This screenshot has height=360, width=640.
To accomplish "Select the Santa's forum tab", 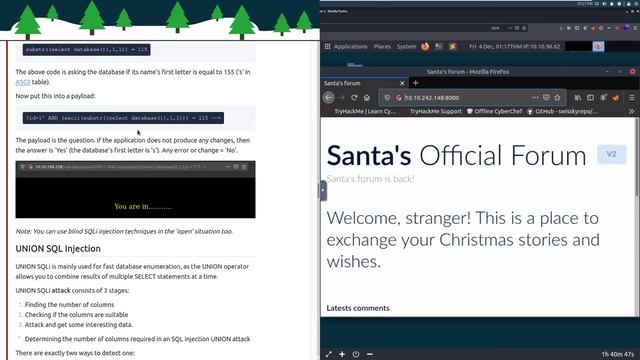I will [x=364, y=83].
